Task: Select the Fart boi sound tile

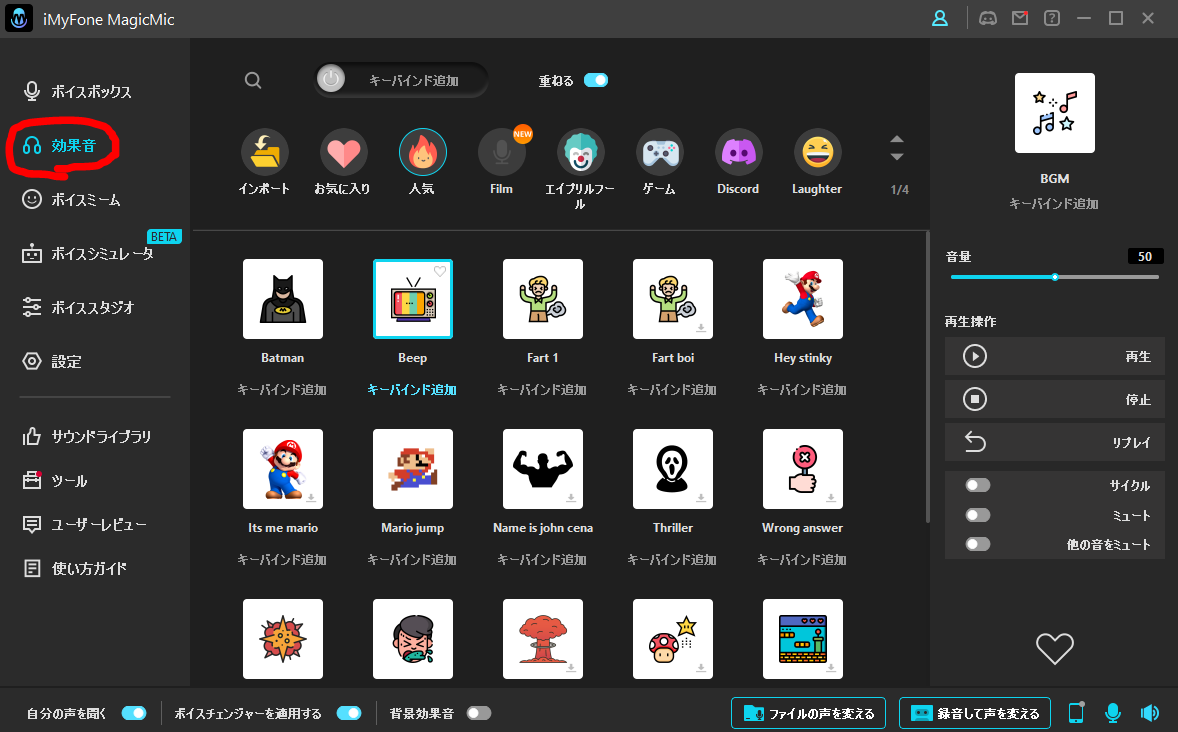Action: (672, 299)
